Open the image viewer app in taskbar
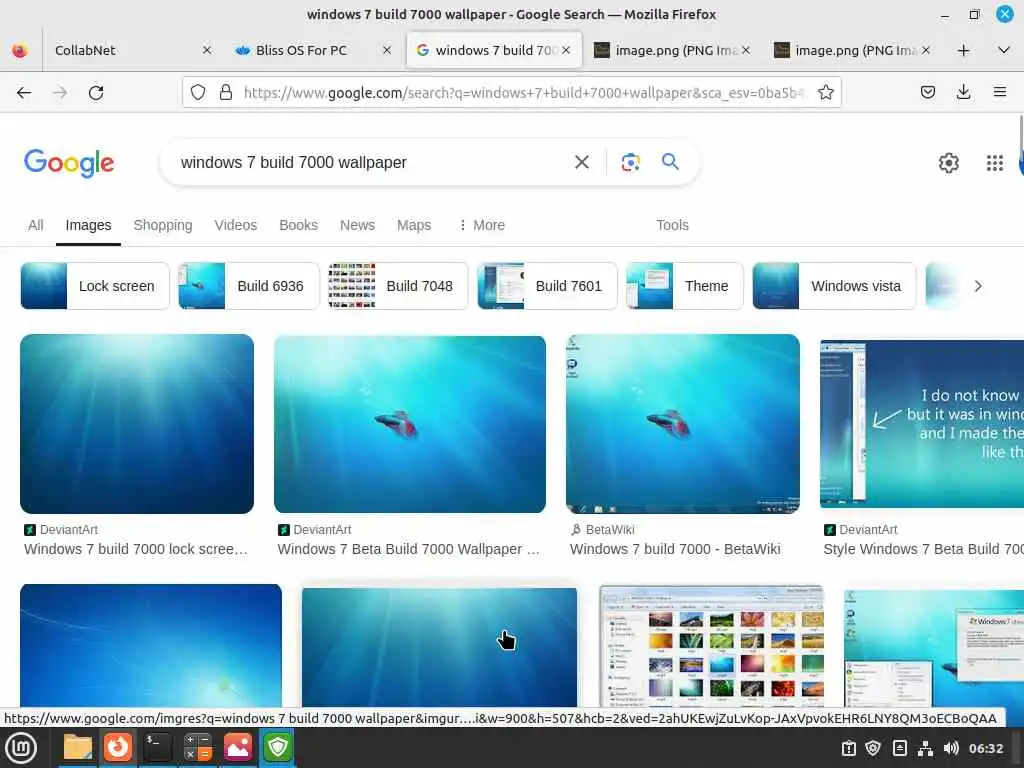Image resolution: width=1024 pixels, height=768 pixels. (238, 748)
